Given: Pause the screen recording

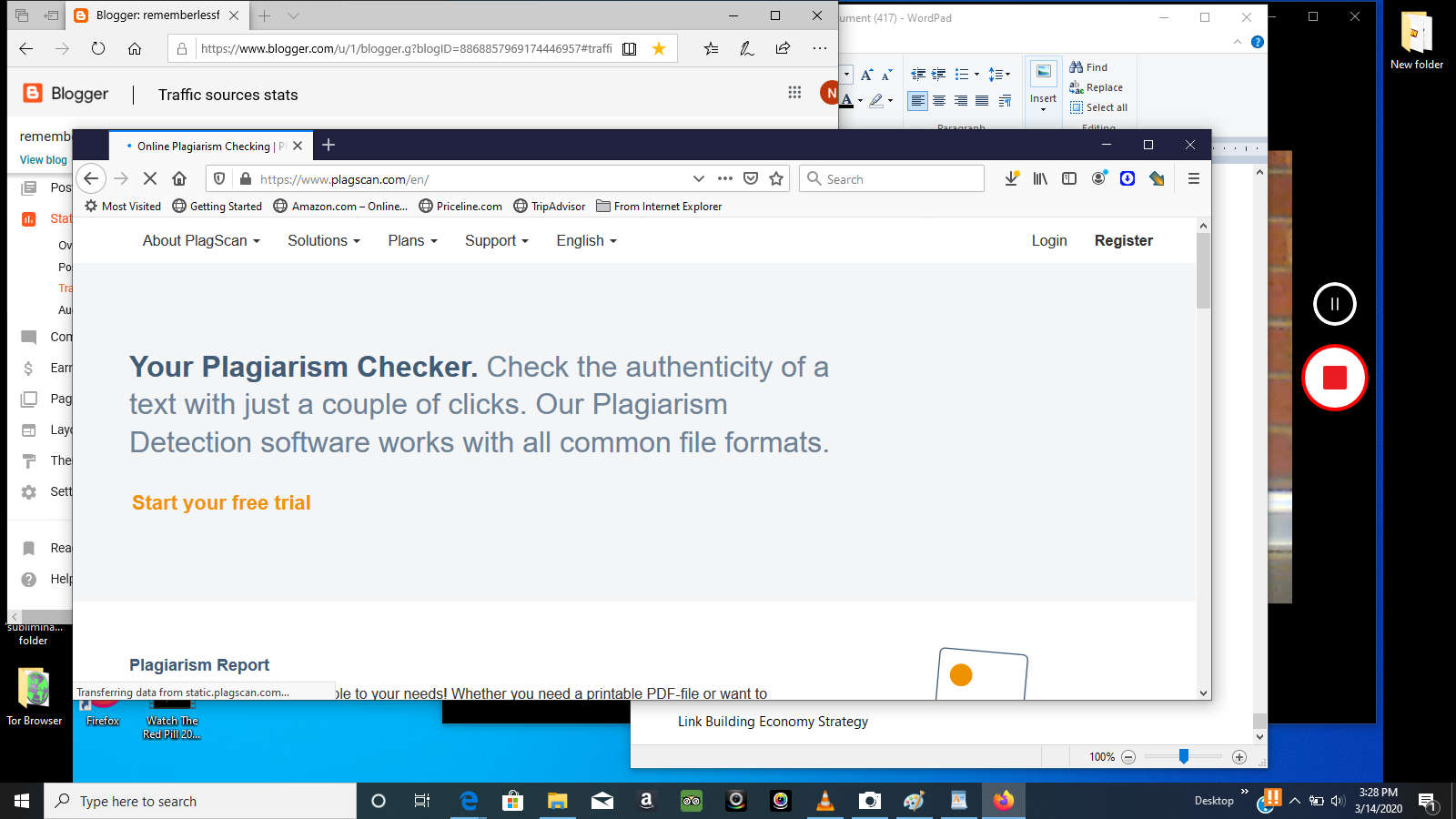Looking at the screenshot, I should pyautogui.click(x=1335, y=304).
